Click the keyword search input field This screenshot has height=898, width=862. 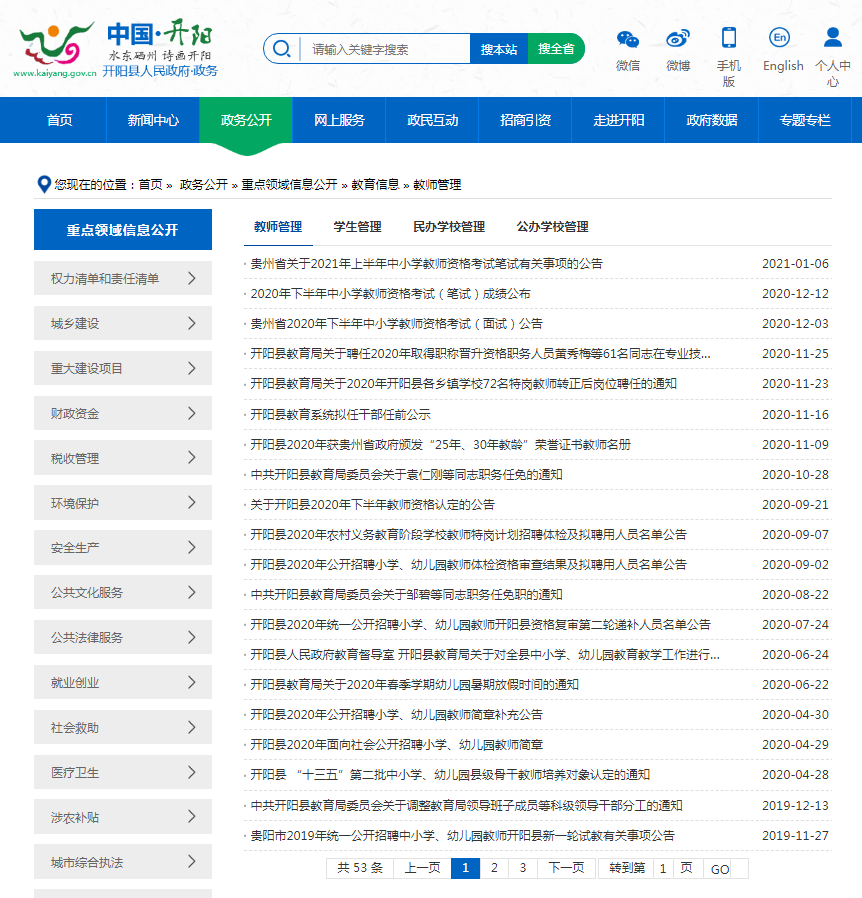385,49
